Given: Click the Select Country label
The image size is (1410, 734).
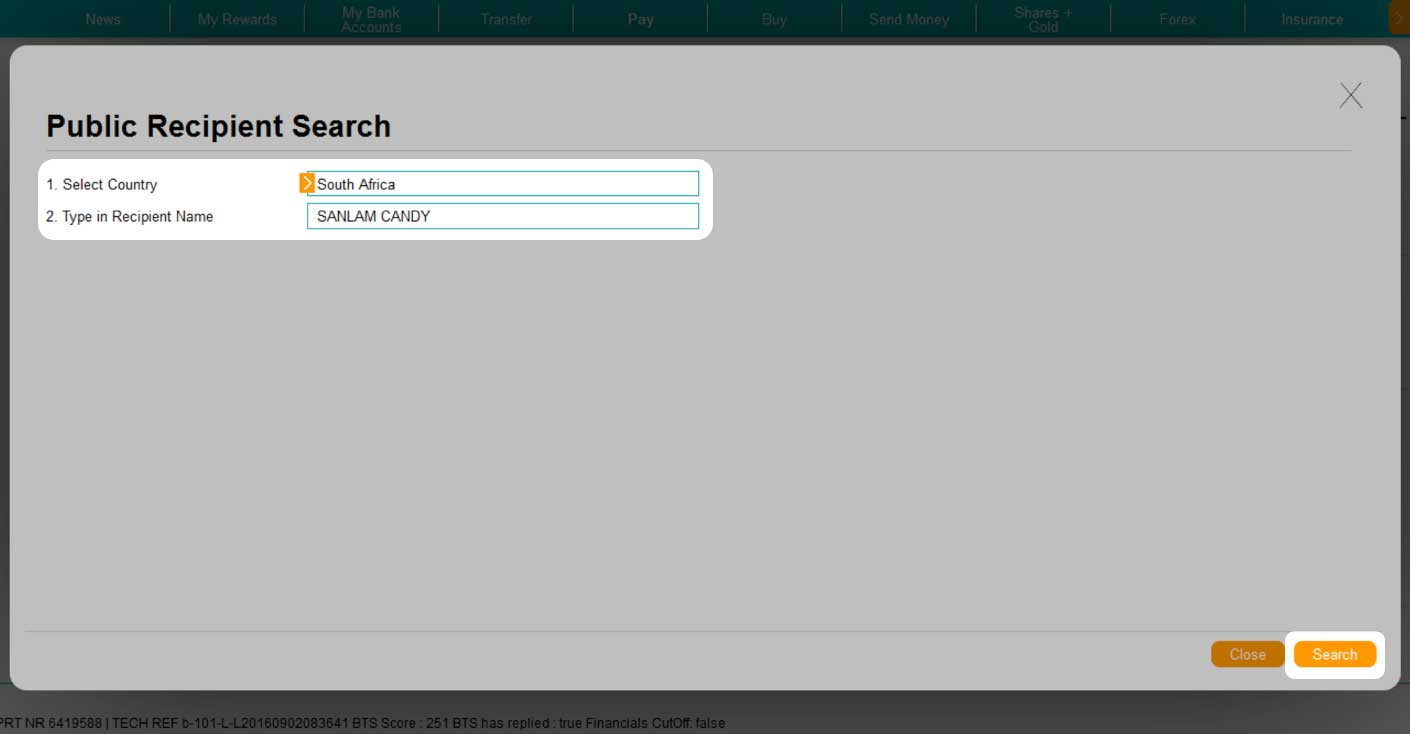Looking at the screenshot, I should click(x=101, y=184).
